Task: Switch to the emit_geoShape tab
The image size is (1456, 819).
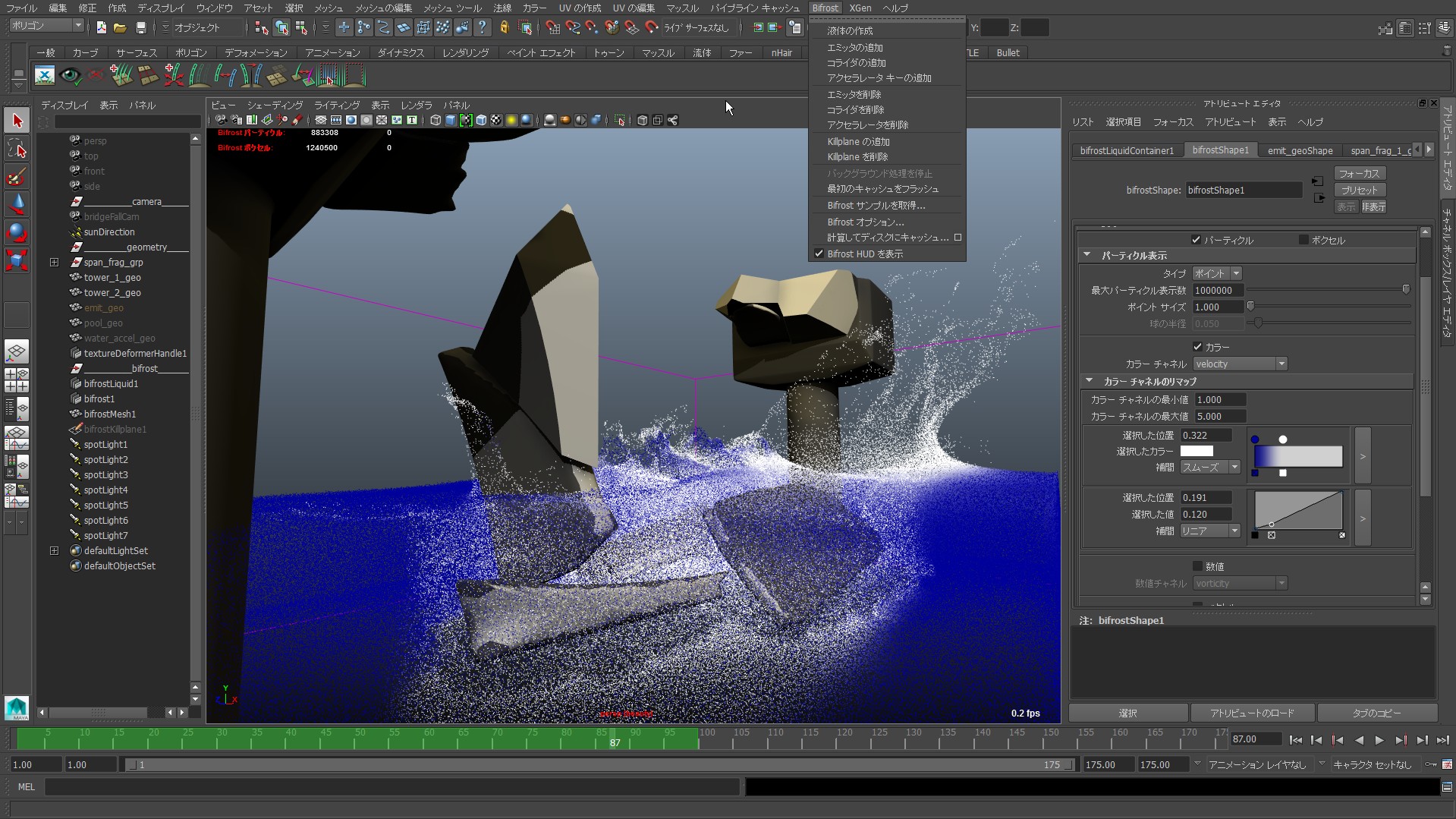Action: 1299,150
